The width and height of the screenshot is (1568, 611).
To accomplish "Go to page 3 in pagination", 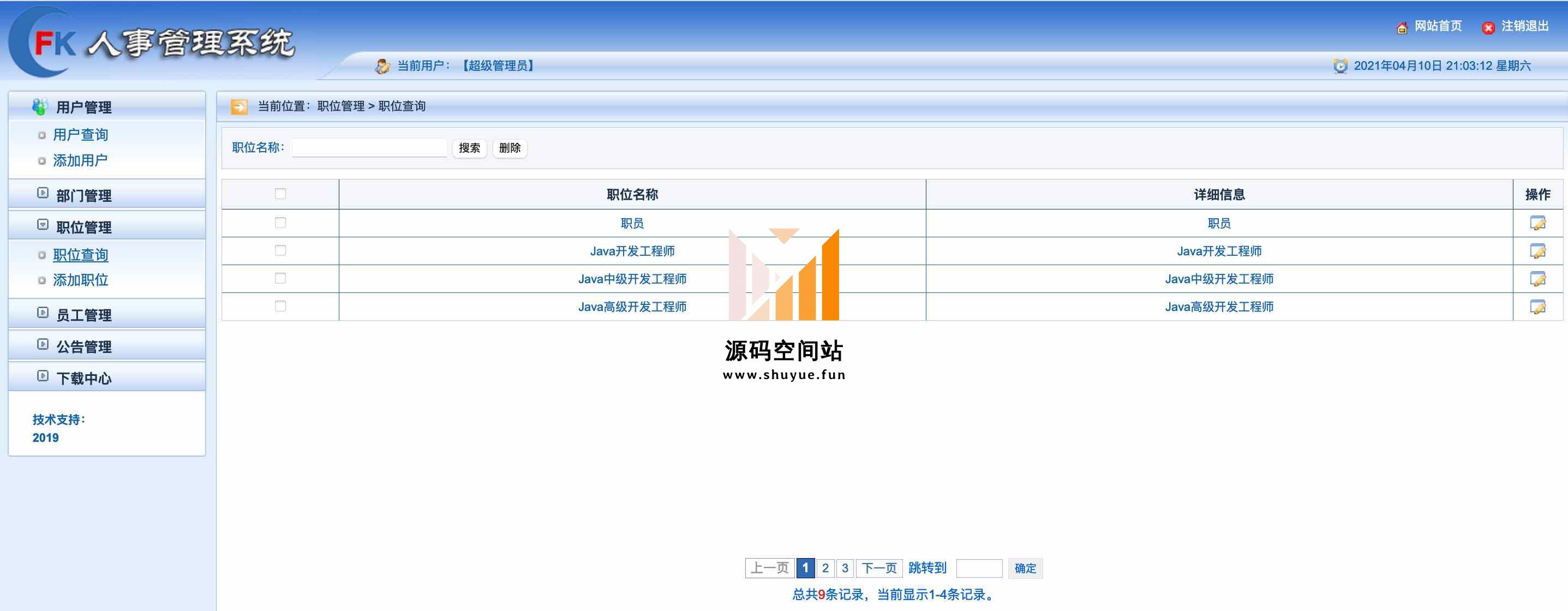I will (x=845, y=568).
